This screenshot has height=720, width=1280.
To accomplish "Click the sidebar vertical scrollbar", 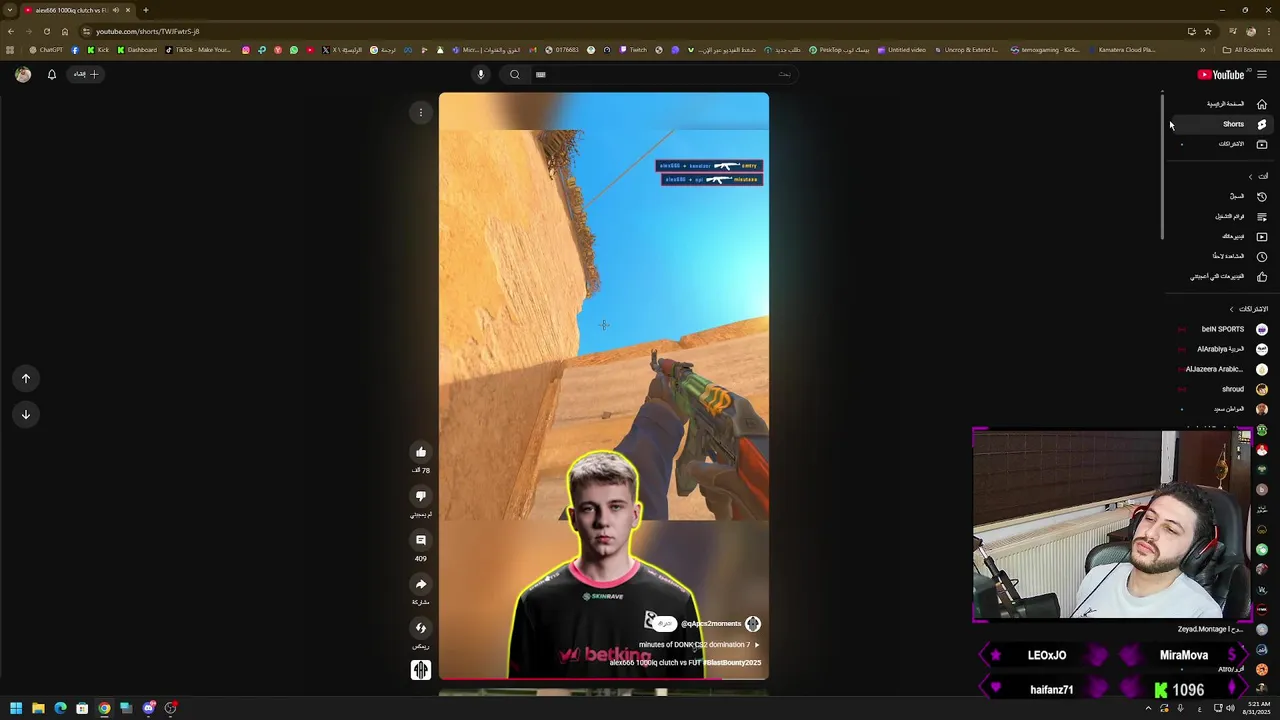I will point(1163,165).
